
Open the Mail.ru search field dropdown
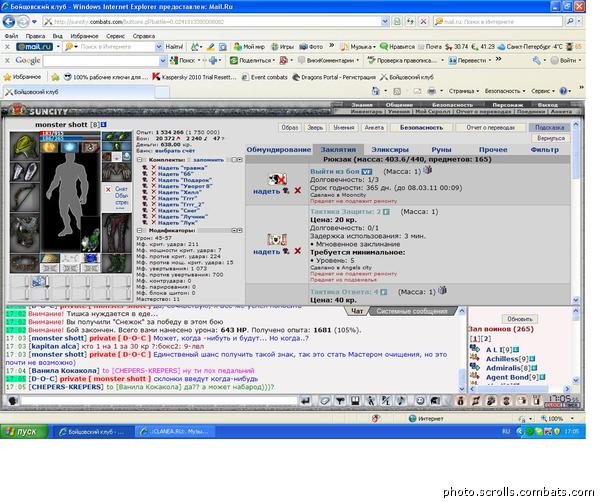click(x=159, y=47)
